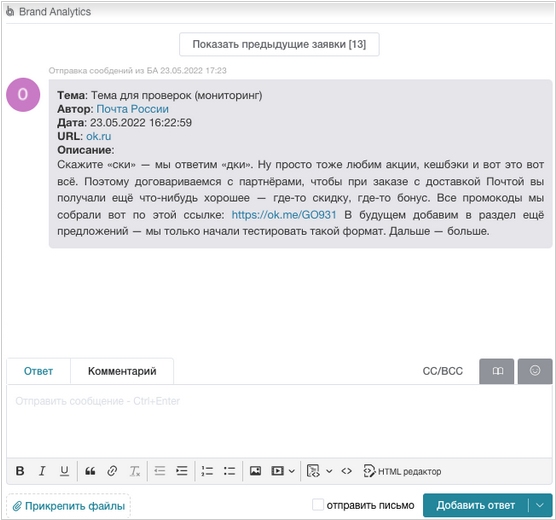Insert a blockquote
556x520 pixels.
(90, 471)
